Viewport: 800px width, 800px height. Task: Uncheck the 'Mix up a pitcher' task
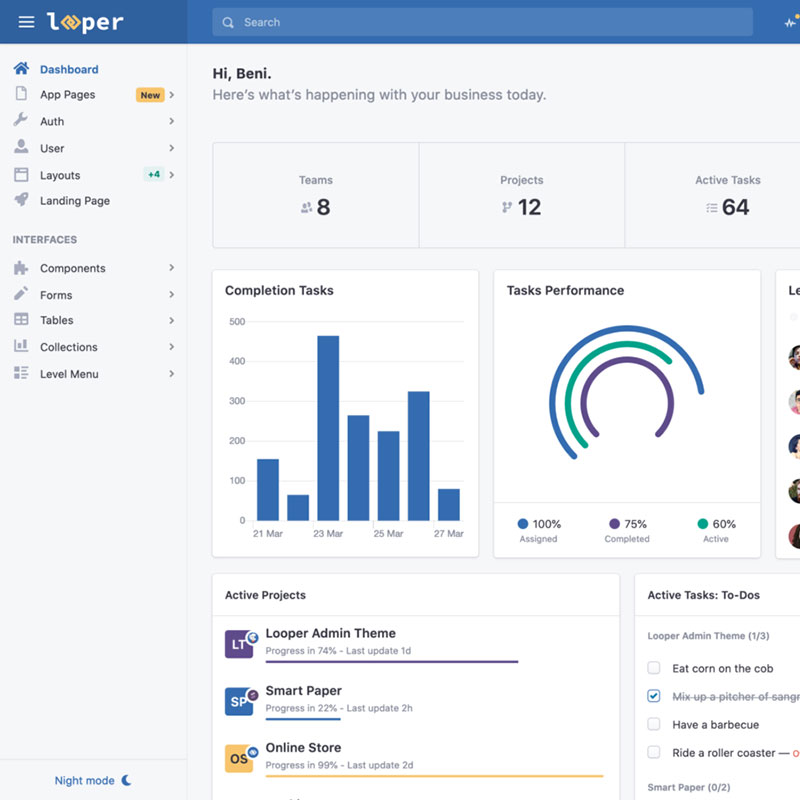(x=654, y=696)
